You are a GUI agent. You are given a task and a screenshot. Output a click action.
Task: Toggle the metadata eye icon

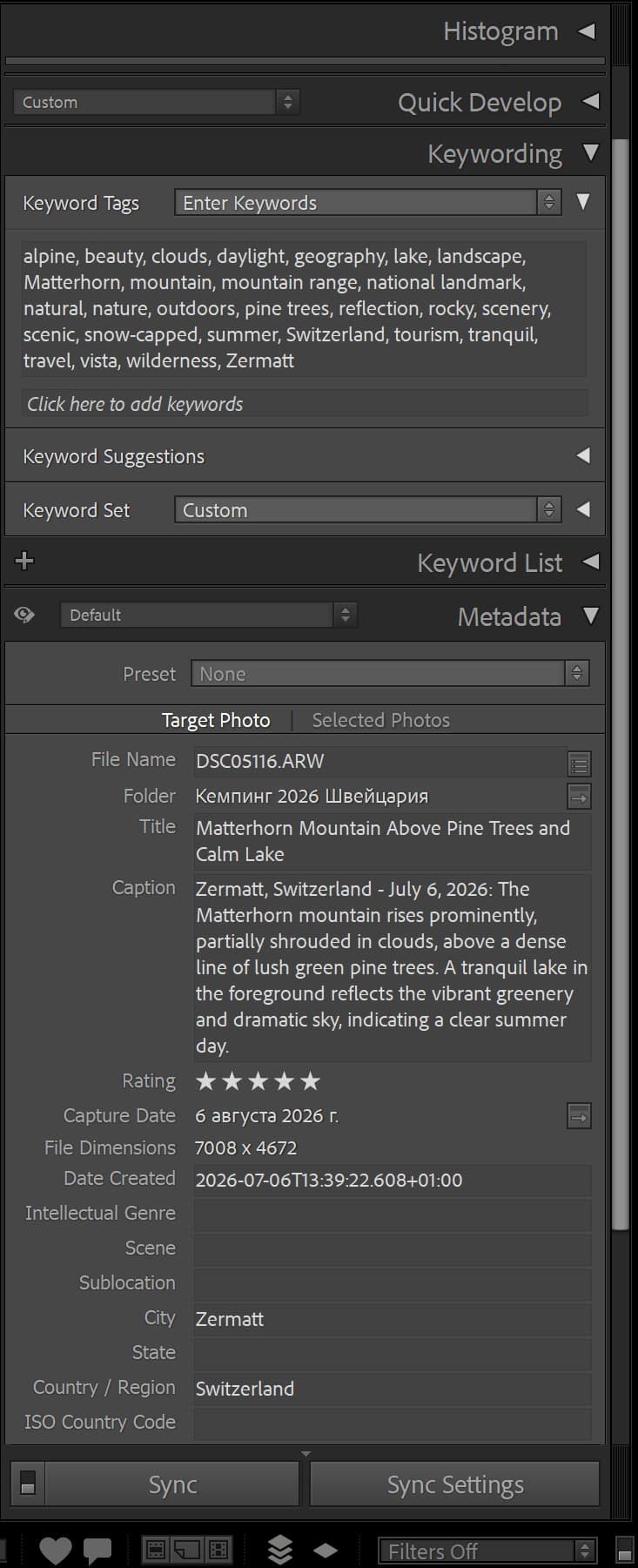[24, 615]
